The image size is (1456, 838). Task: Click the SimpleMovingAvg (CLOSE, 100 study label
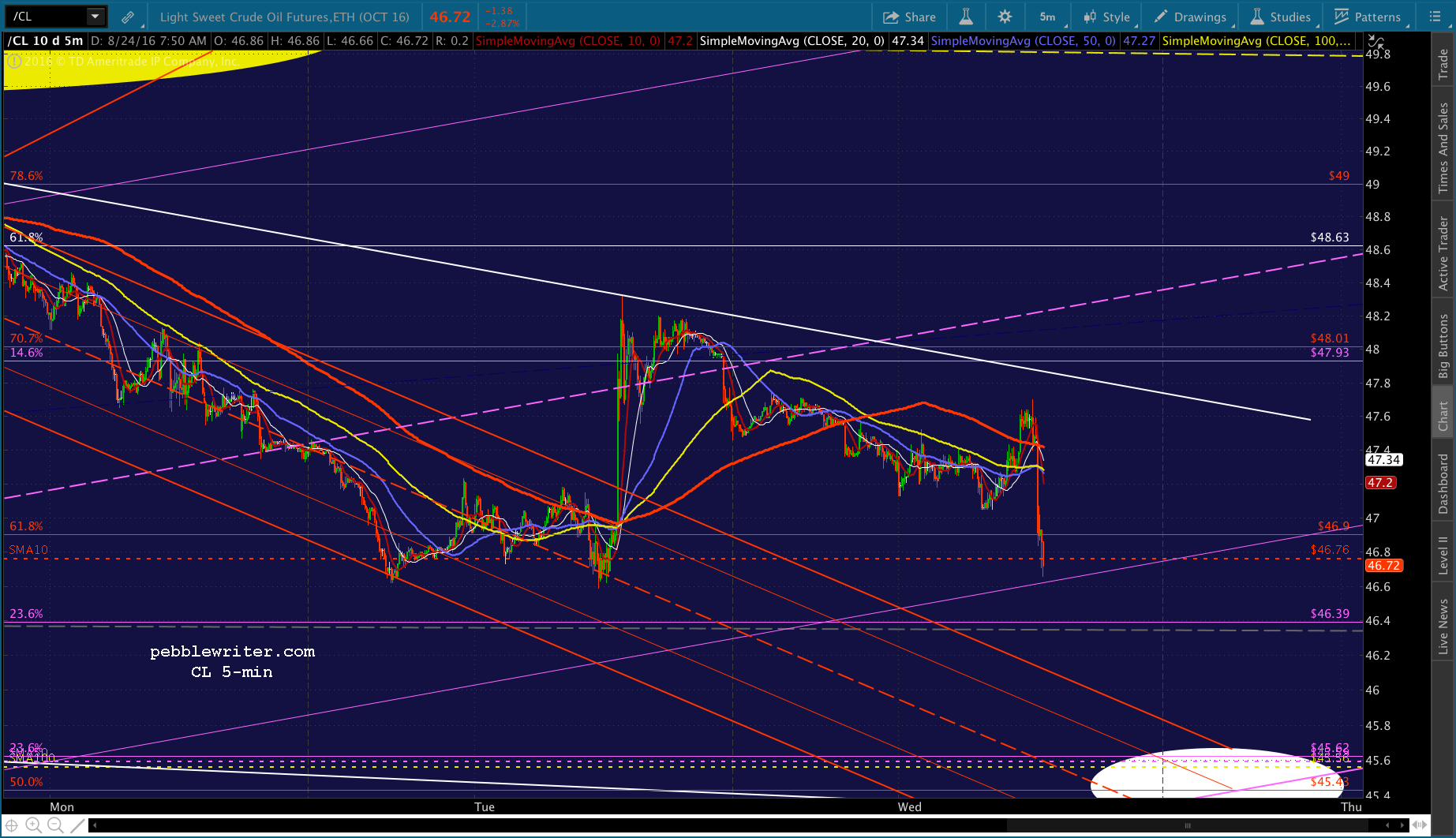click(x=1256, y=41)
